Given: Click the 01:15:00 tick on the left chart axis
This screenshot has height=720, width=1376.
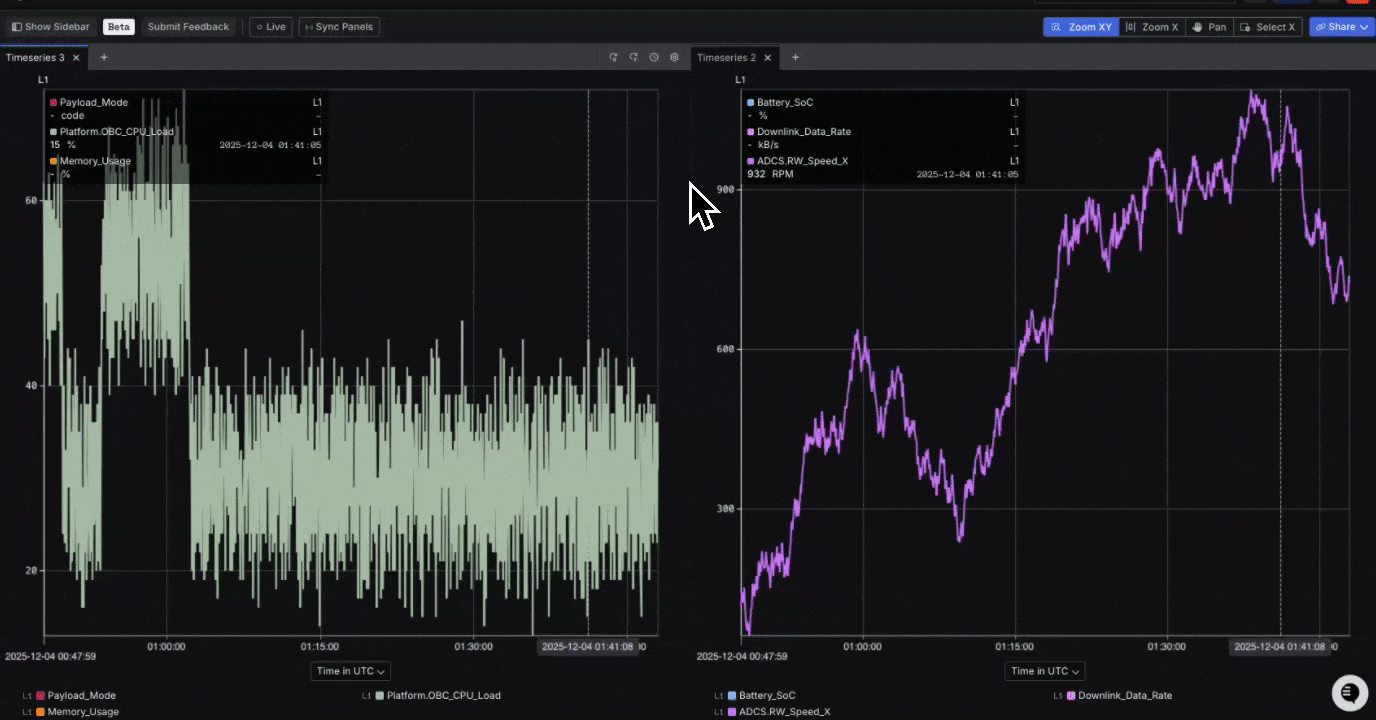Looking at the screenshot, I should pyautogui.click(x=319, y=647).
